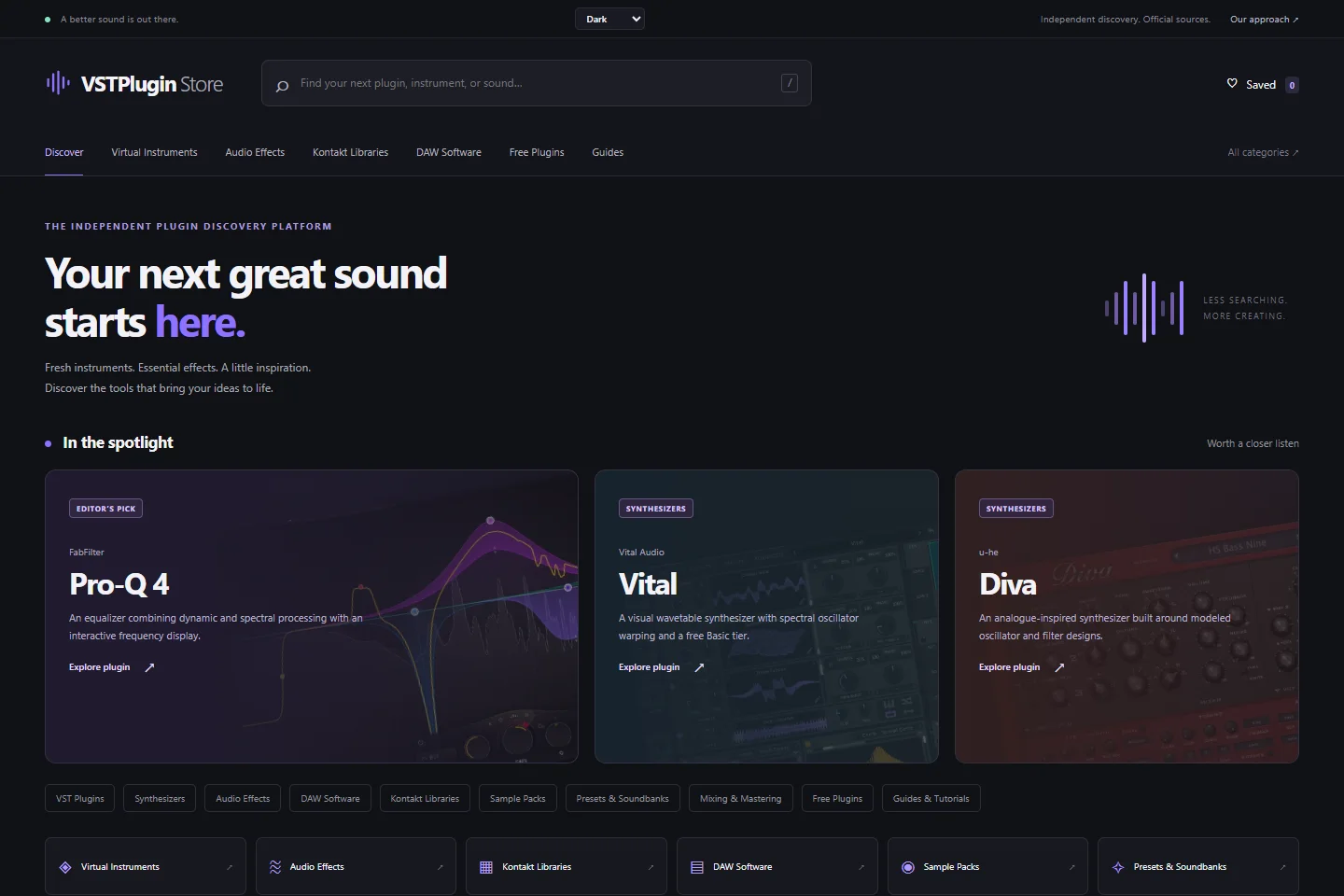Open the Dark theme dropdown
Screen dimensions: 1344x896
tap(609, 19)
